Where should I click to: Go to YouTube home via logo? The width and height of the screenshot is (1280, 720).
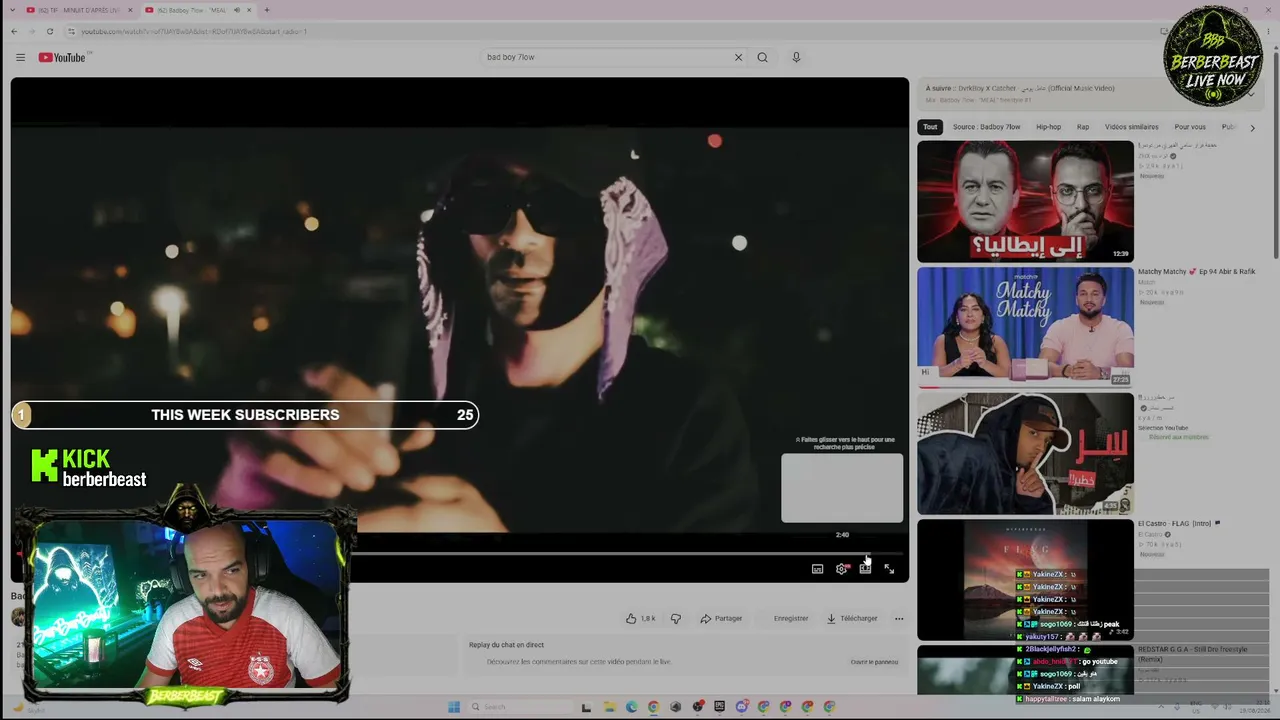pyautogui.click(x=62, y=57)
